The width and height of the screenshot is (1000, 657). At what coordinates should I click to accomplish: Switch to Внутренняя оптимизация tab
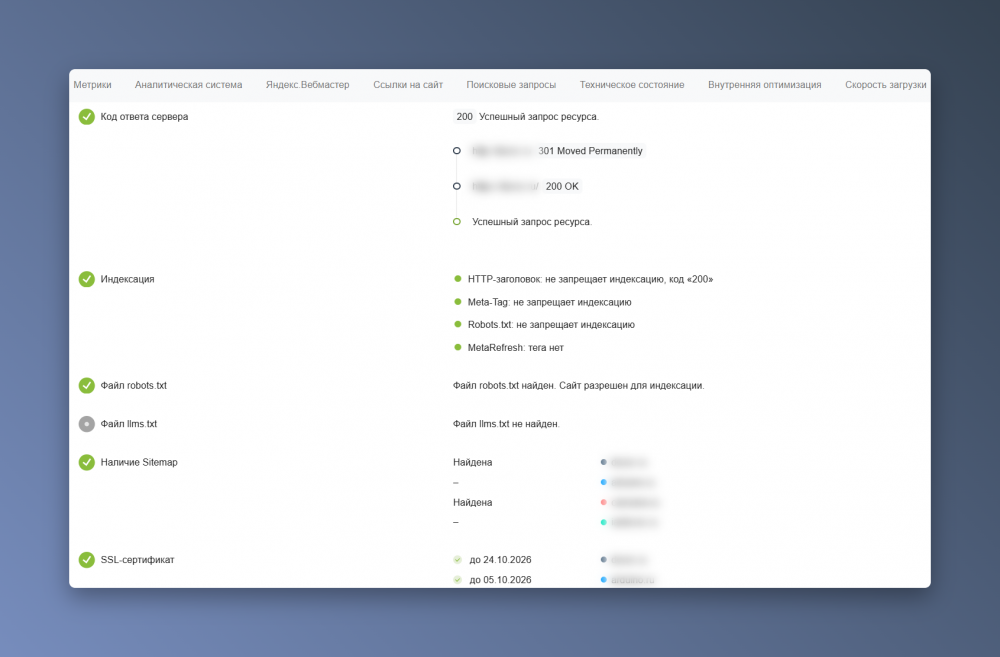764,85
